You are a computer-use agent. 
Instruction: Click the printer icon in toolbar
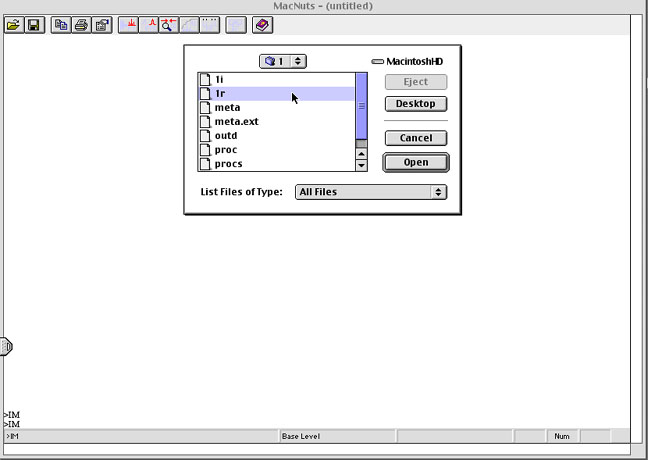(x=81, y=24)
